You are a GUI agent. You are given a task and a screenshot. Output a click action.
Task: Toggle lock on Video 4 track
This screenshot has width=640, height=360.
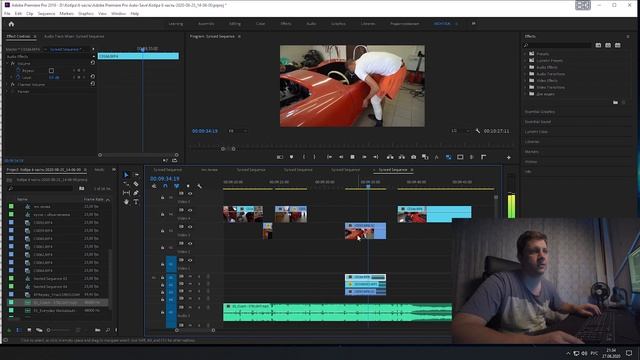point(162,214)
